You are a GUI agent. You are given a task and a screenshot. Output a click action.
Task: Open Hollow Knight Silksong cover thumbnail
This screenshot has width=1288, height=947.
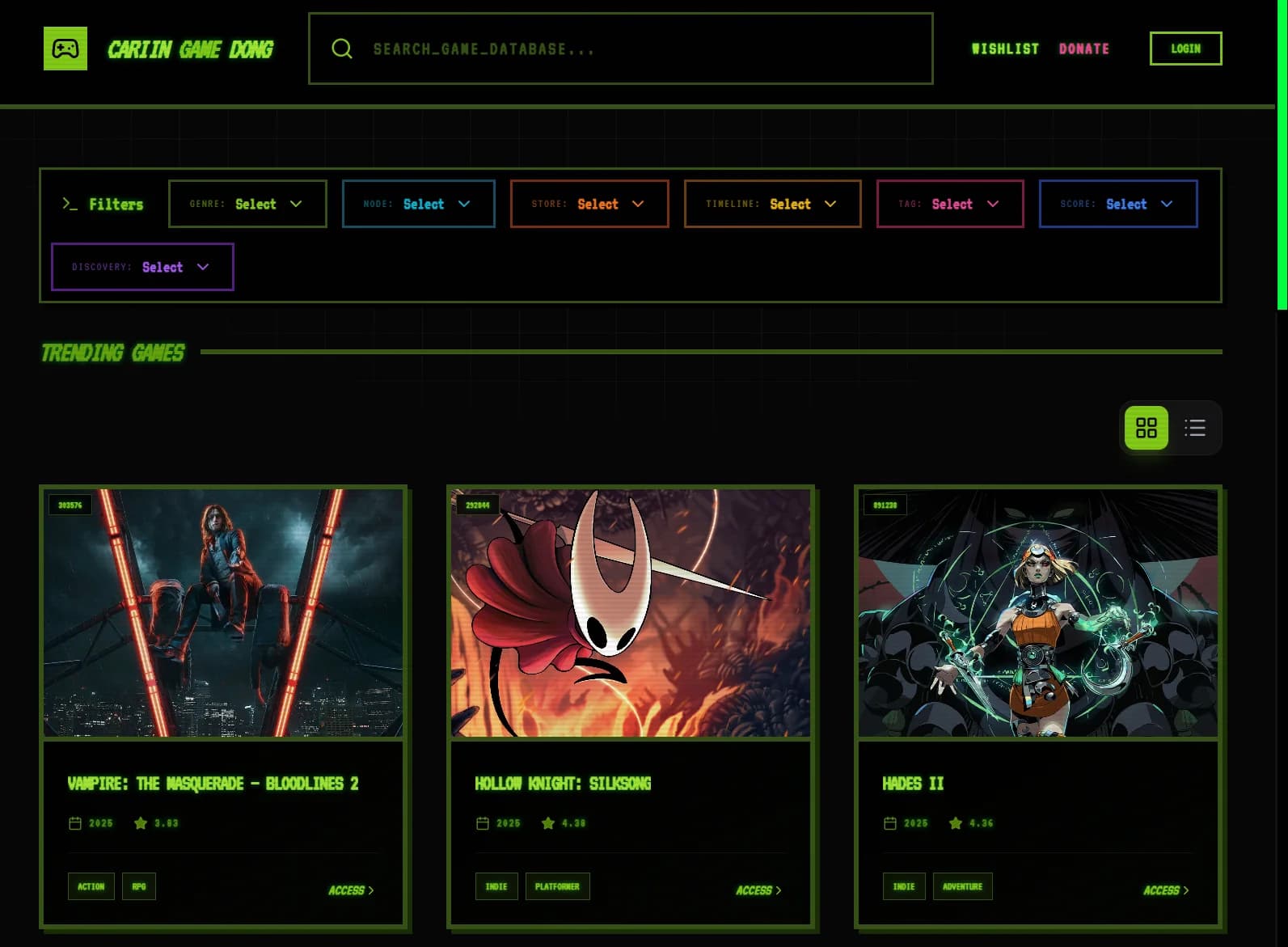631,613
